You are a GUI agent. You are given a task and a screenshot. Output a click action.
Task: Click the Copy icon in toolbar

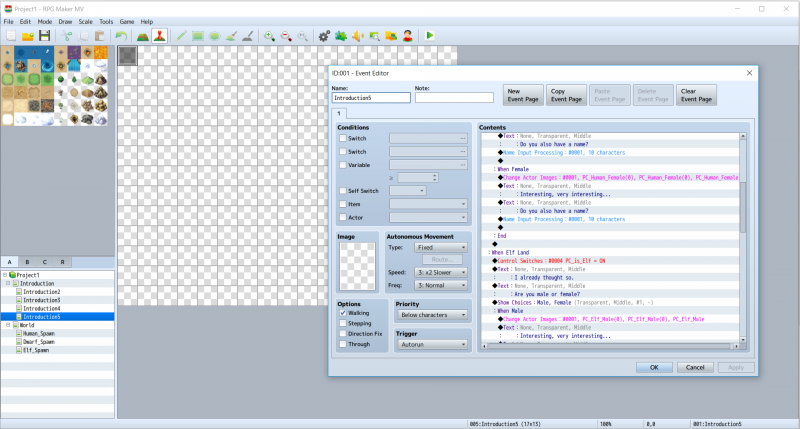[x=83, y=36]
